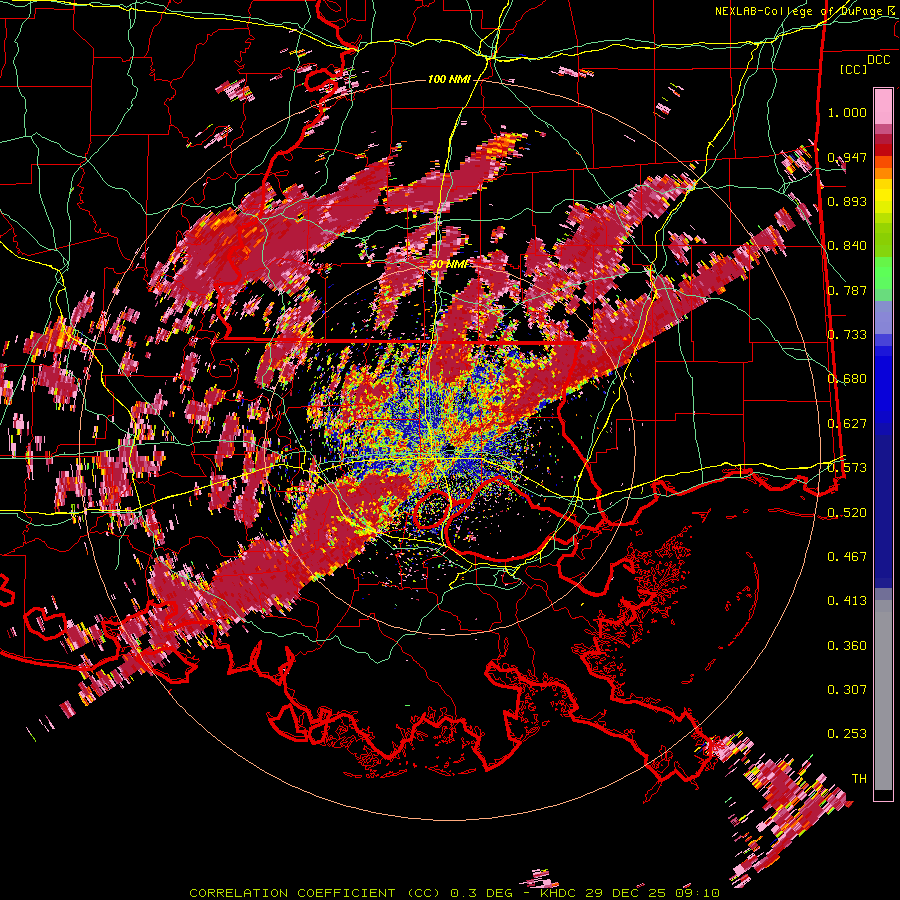This screenshot has height=900, width=900.
Task: Click the 50 NMI range ring label
Action: point(449,265)
